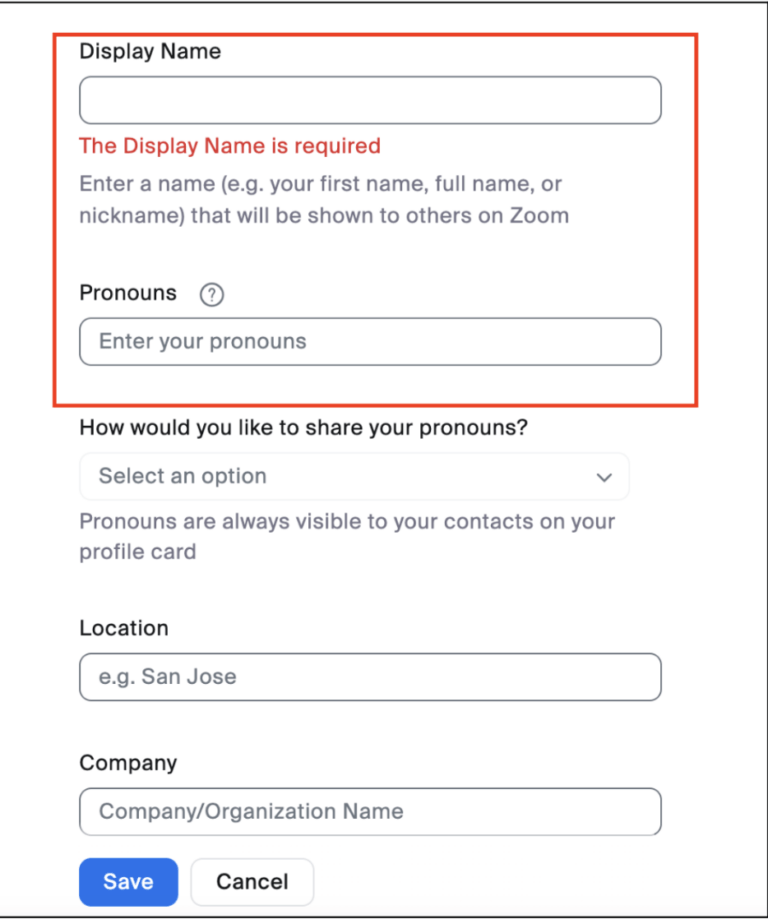Click the dropdown chevron arrow icon
Image resolution: width=768 pixels, height=919 pixels.
pos(604,477)
